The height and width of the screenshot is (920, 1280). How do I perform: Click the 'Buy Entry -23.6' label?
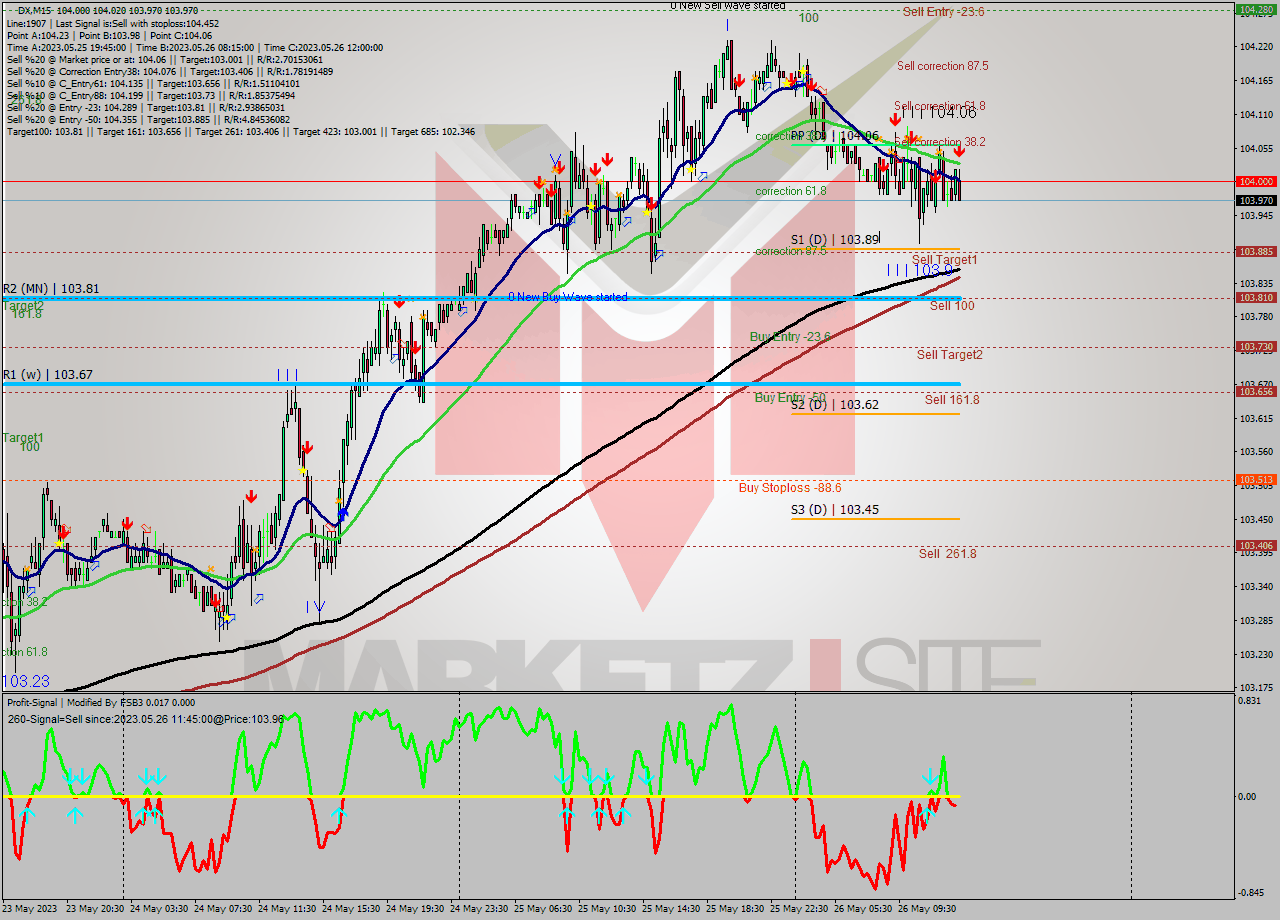790,337
